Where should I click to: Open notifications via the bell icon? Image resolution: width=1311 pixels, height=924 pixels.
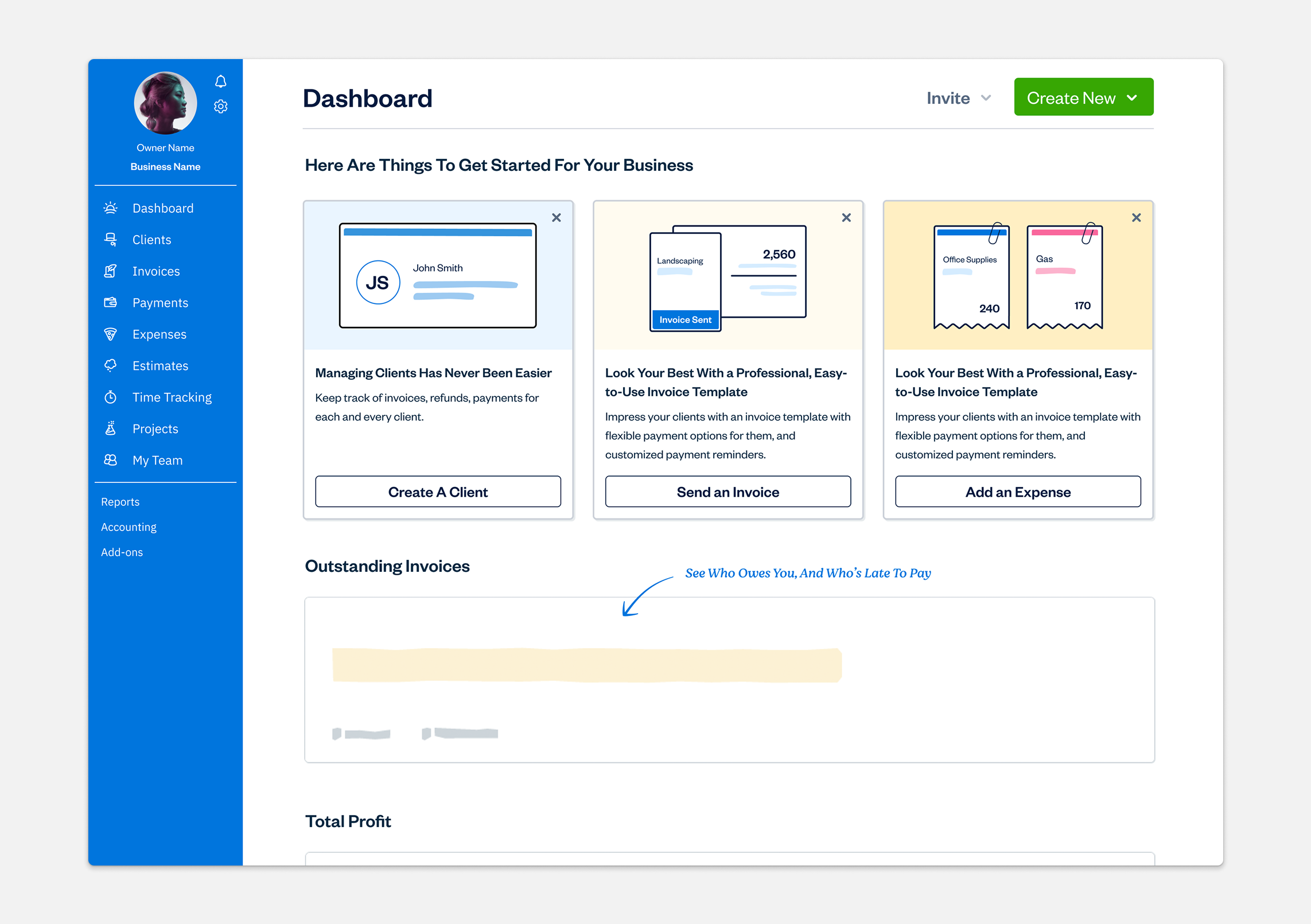pyautogui.click(x=220, y=81)
